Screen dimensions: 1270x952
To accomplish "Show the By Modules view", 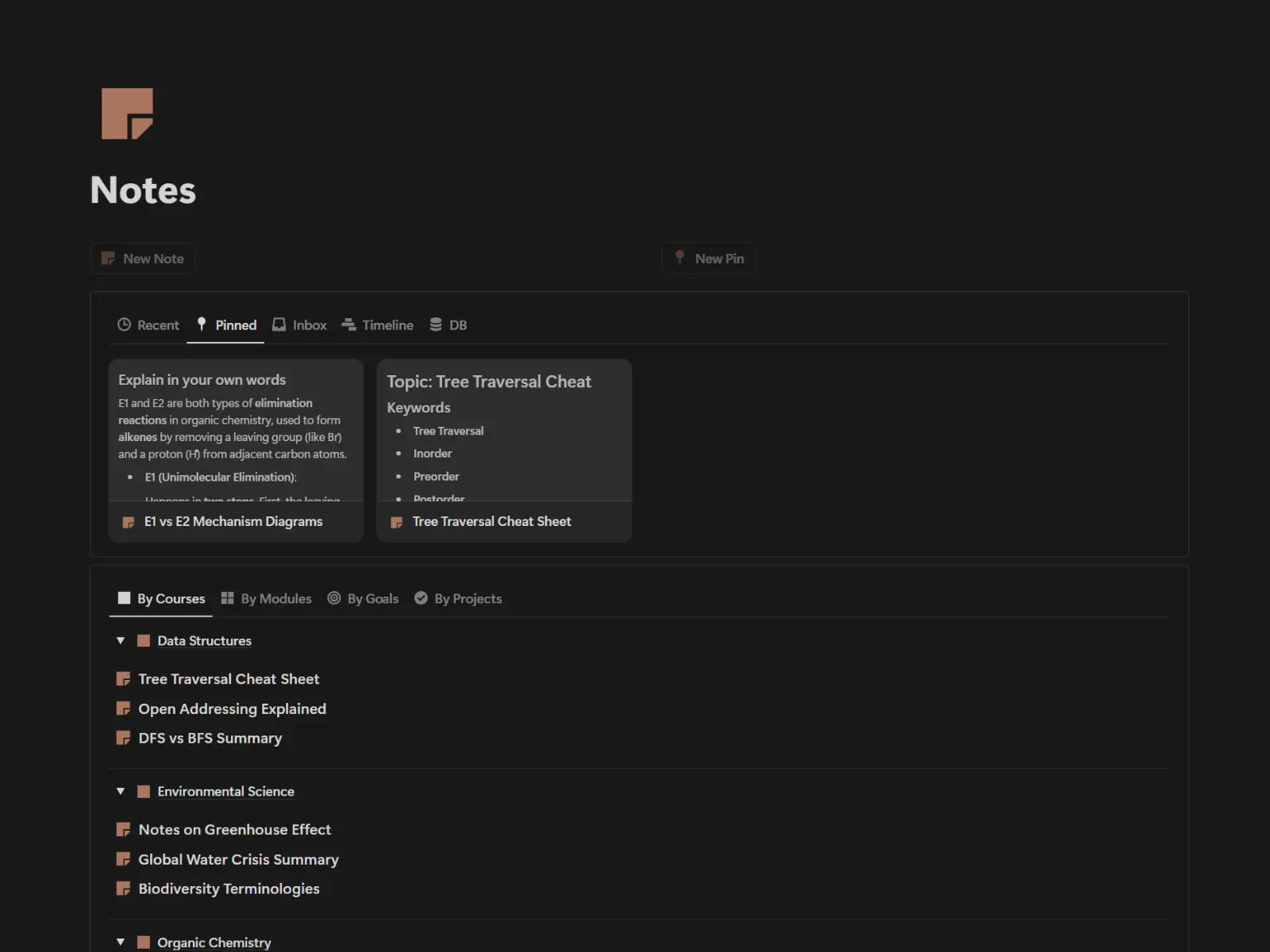I will (267, 599).
